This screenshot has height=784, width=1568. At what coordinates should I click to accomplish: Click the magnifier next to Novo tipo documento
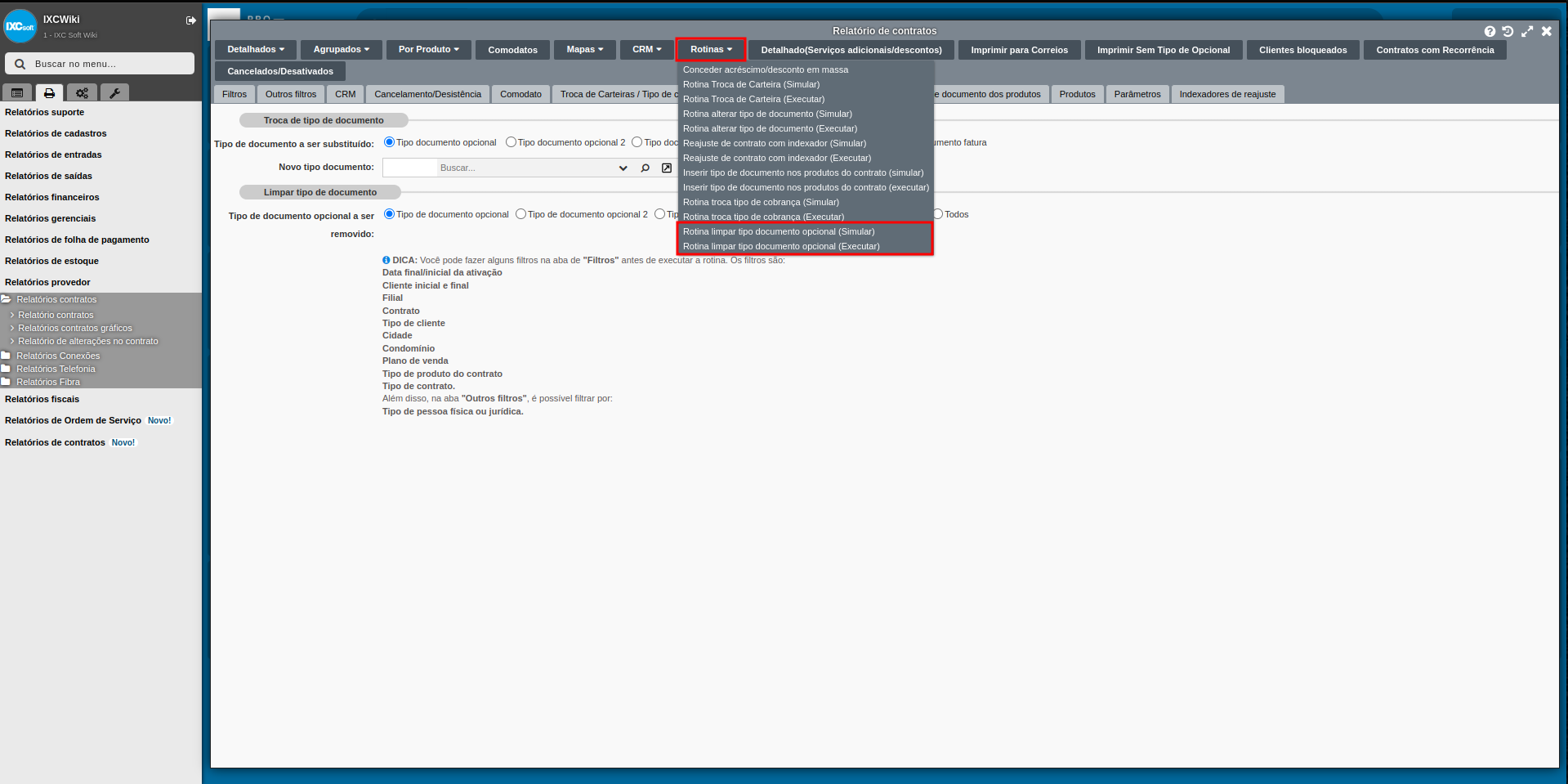point(646,168)
